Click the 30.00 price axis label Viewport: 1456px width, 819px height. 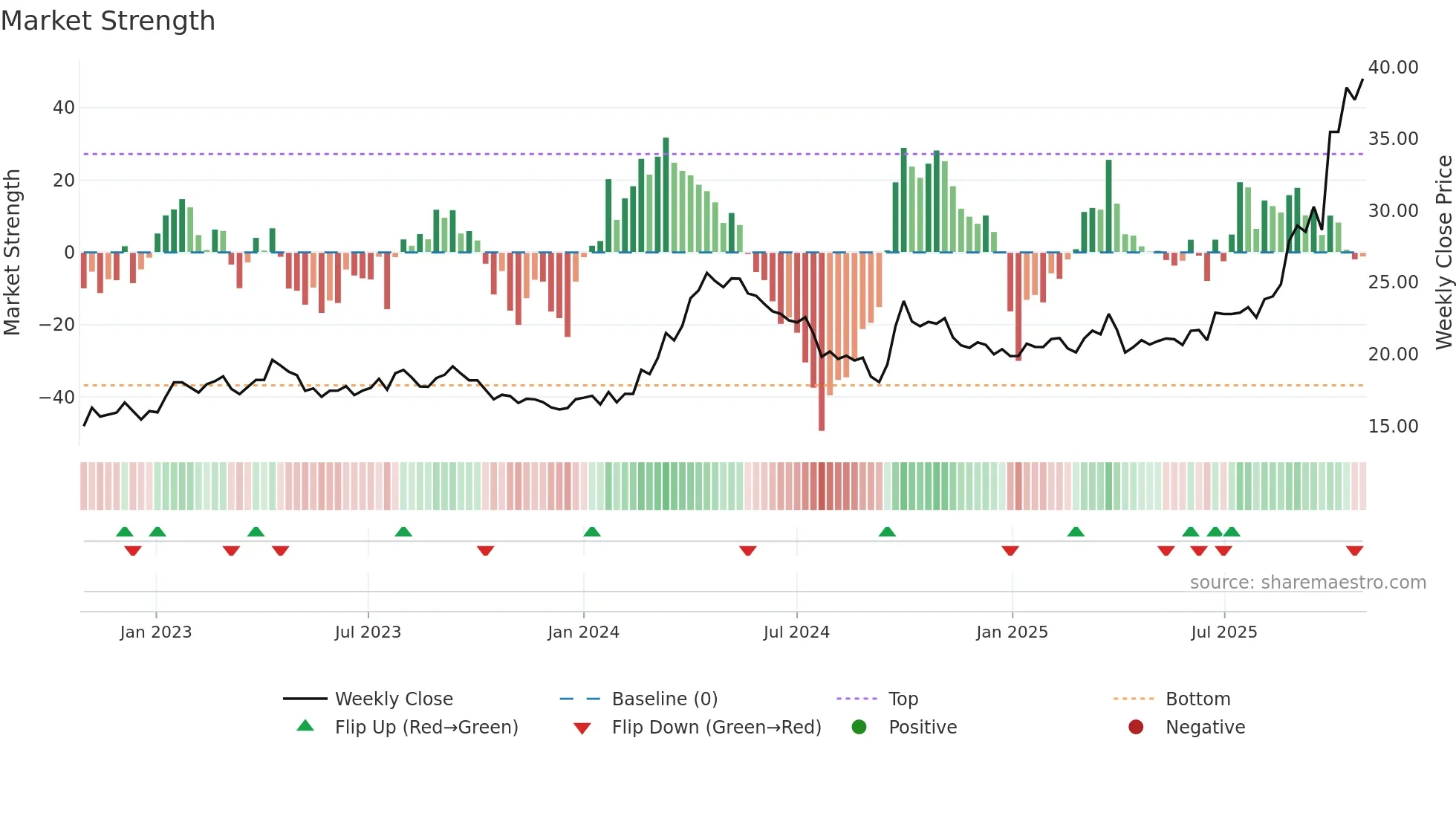pyautogui.click(x=1394, y=211)
